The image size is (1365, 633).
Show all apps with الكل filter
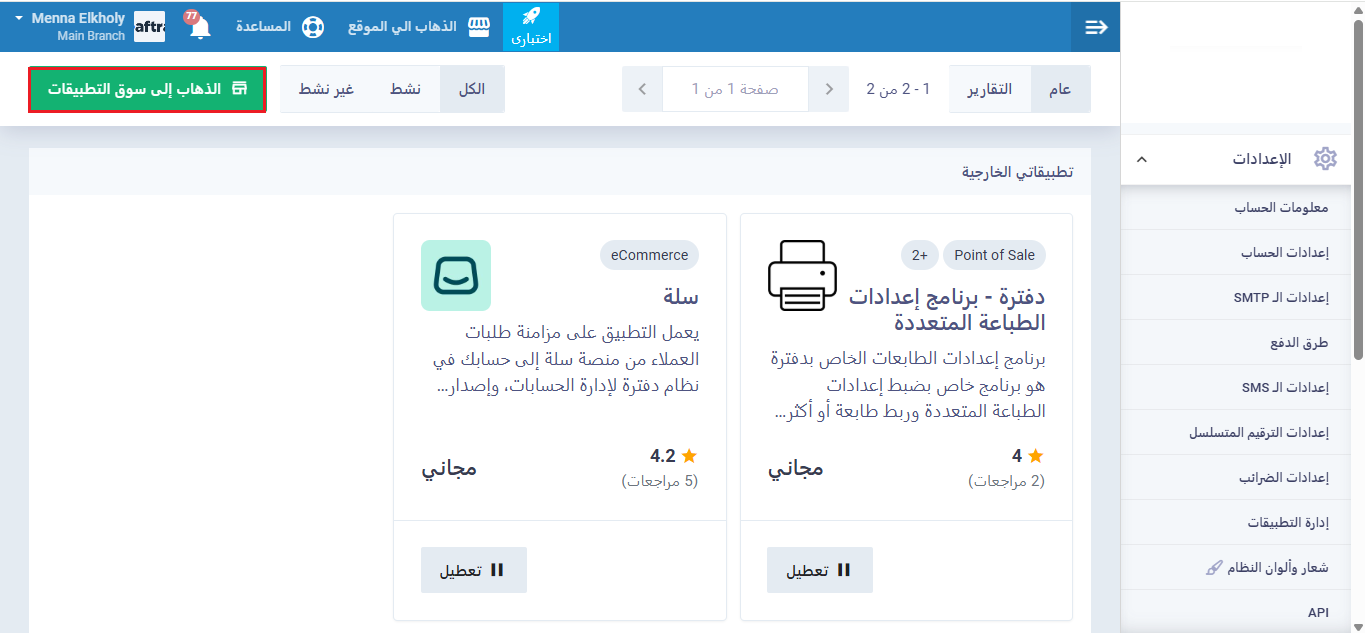click(471, 89)
